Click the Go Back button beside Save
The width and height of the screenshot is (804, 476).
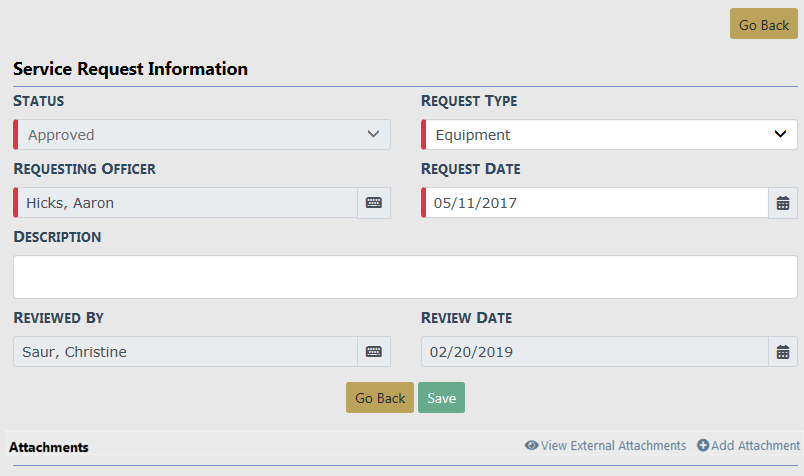pos(380,398)
